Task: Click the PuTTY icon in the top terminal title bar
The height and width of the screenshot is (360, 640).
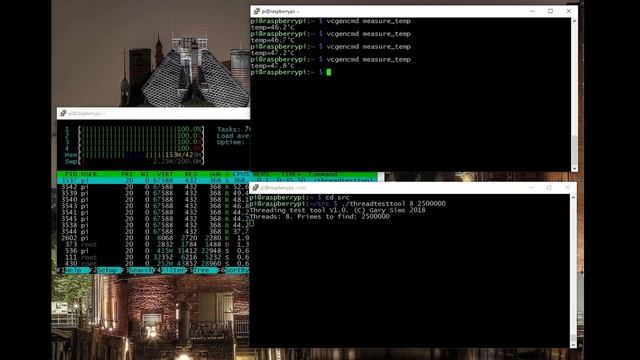Action: pyautogui.click(x=257, y=11)
